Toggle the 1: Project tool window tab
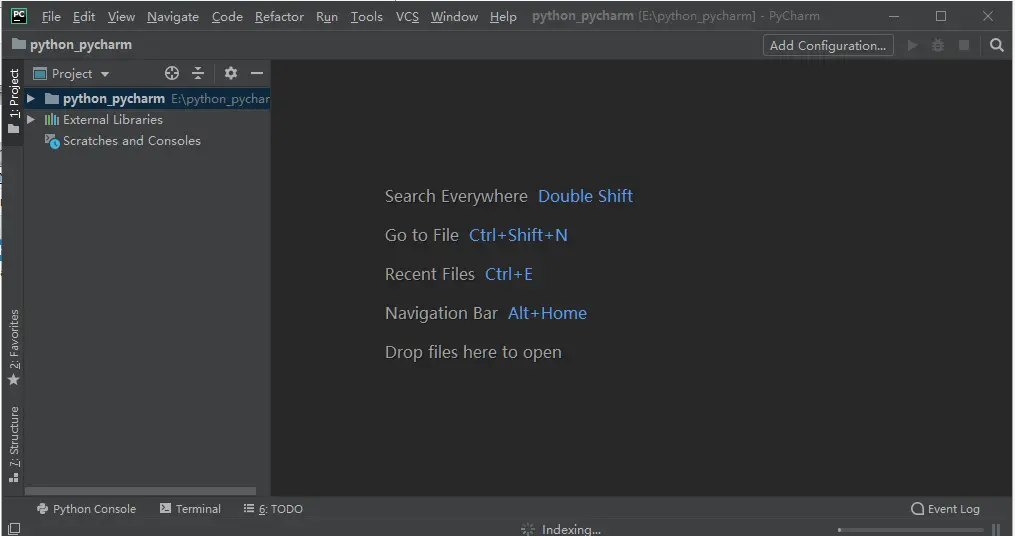Image resolution: width=1015 pixels, height=536 pixels. pos(14,102)
